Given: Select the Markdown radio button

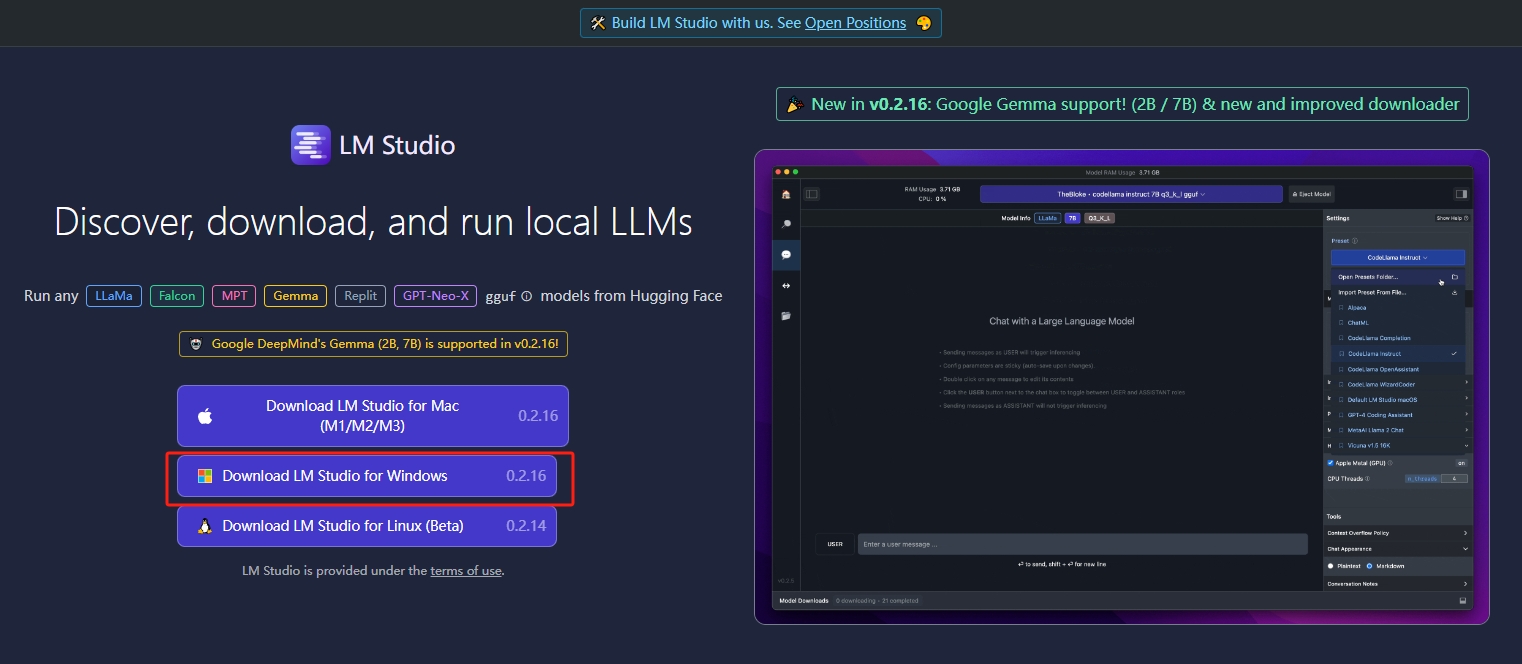Looking at the screenshot, I should click(1369, 566).
